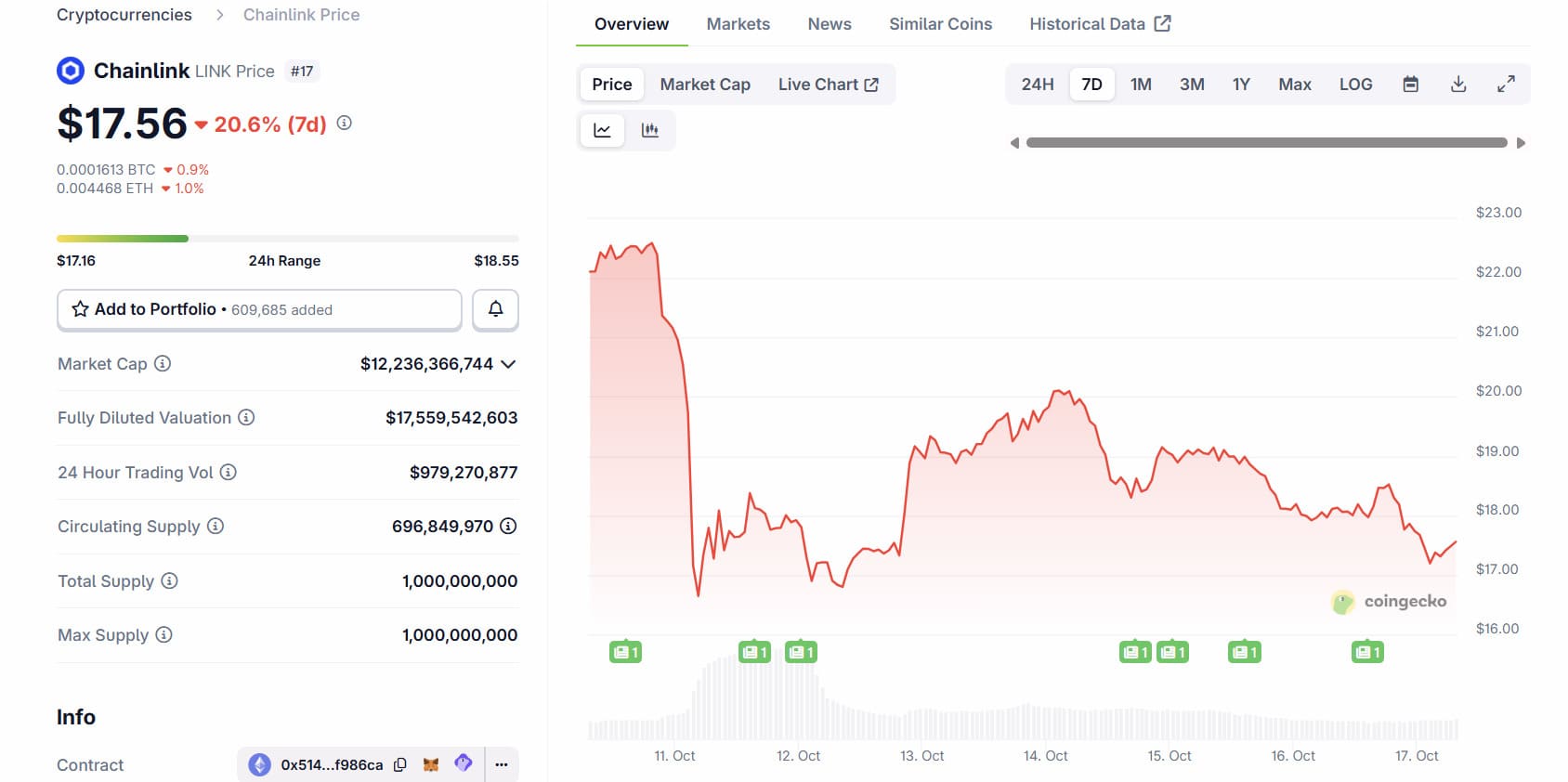The width and height of the screenshot is (1568, 782).
Task: Navigate to Cryptocurrencies breadcrumb link
Action: click(124, 15)
